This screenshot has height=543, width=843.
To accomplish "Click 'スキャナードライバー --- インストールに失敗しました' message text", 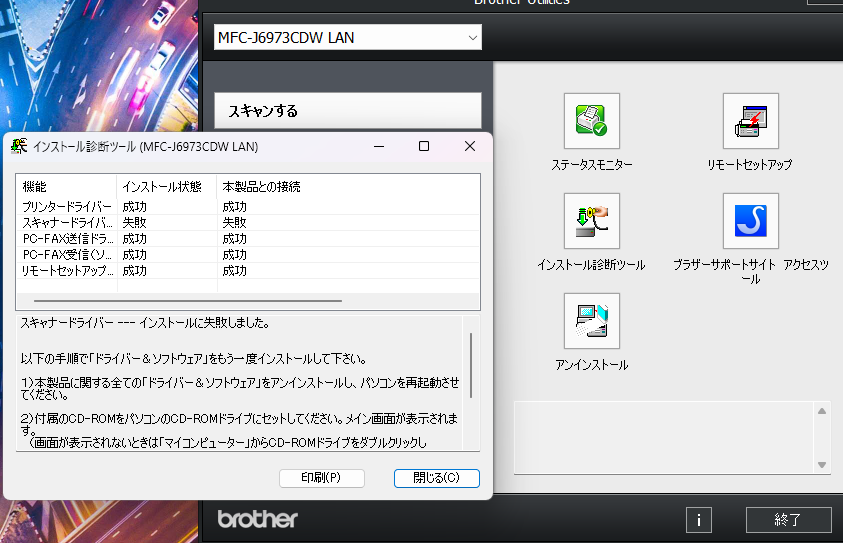I will click(145, 323).
